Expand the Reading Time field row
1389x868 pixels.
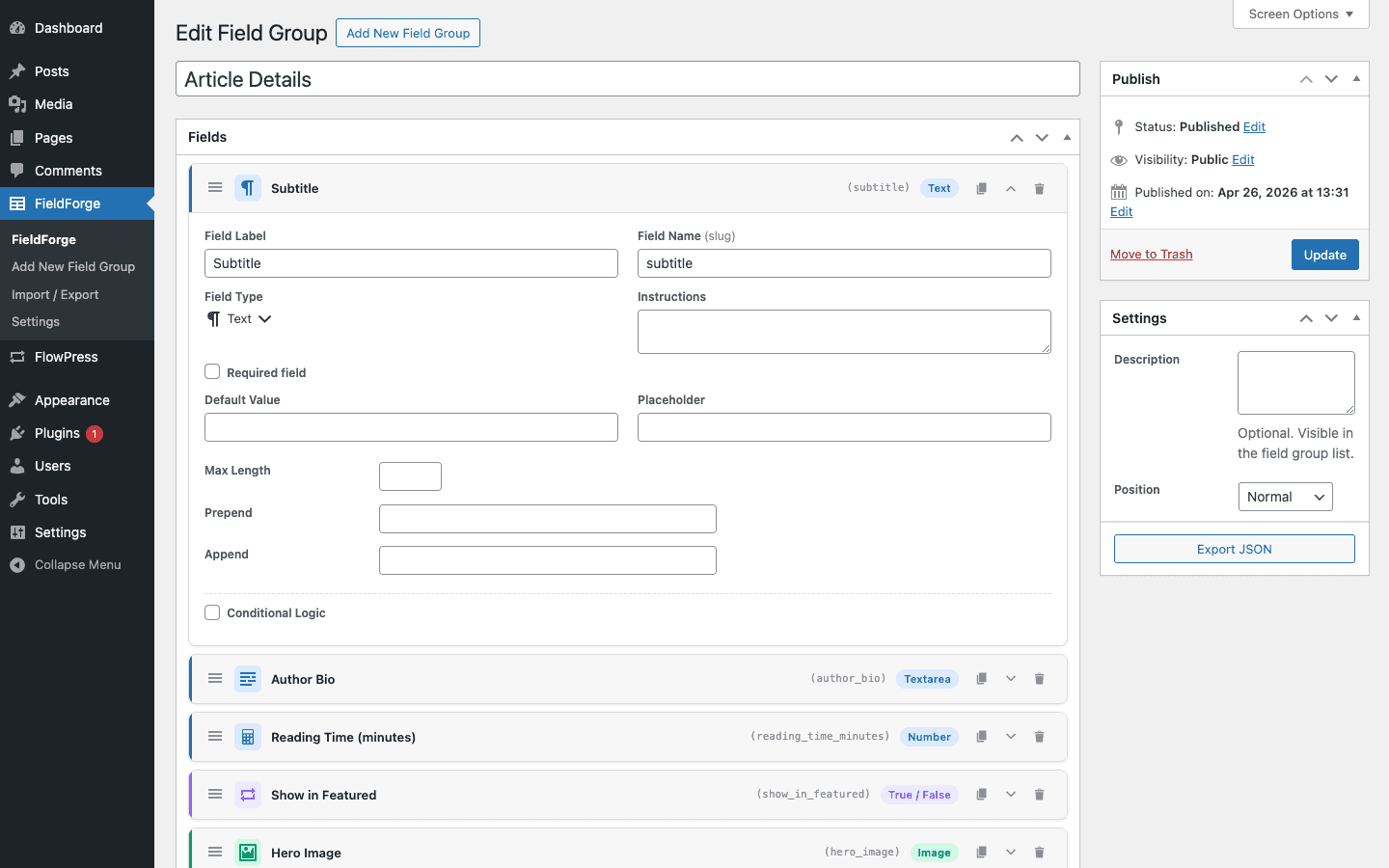(x=1010, y=737)
